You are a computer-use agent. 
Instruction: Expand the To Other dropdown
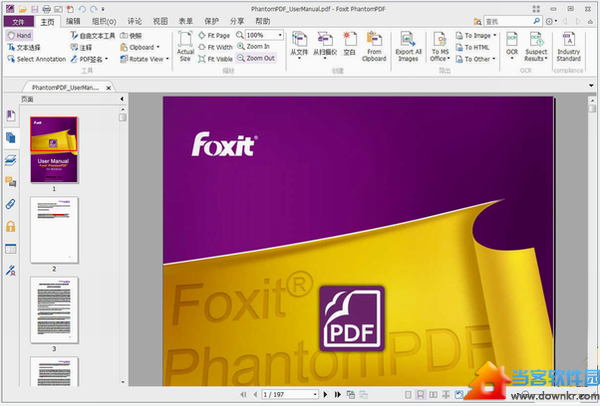point(494,59)
